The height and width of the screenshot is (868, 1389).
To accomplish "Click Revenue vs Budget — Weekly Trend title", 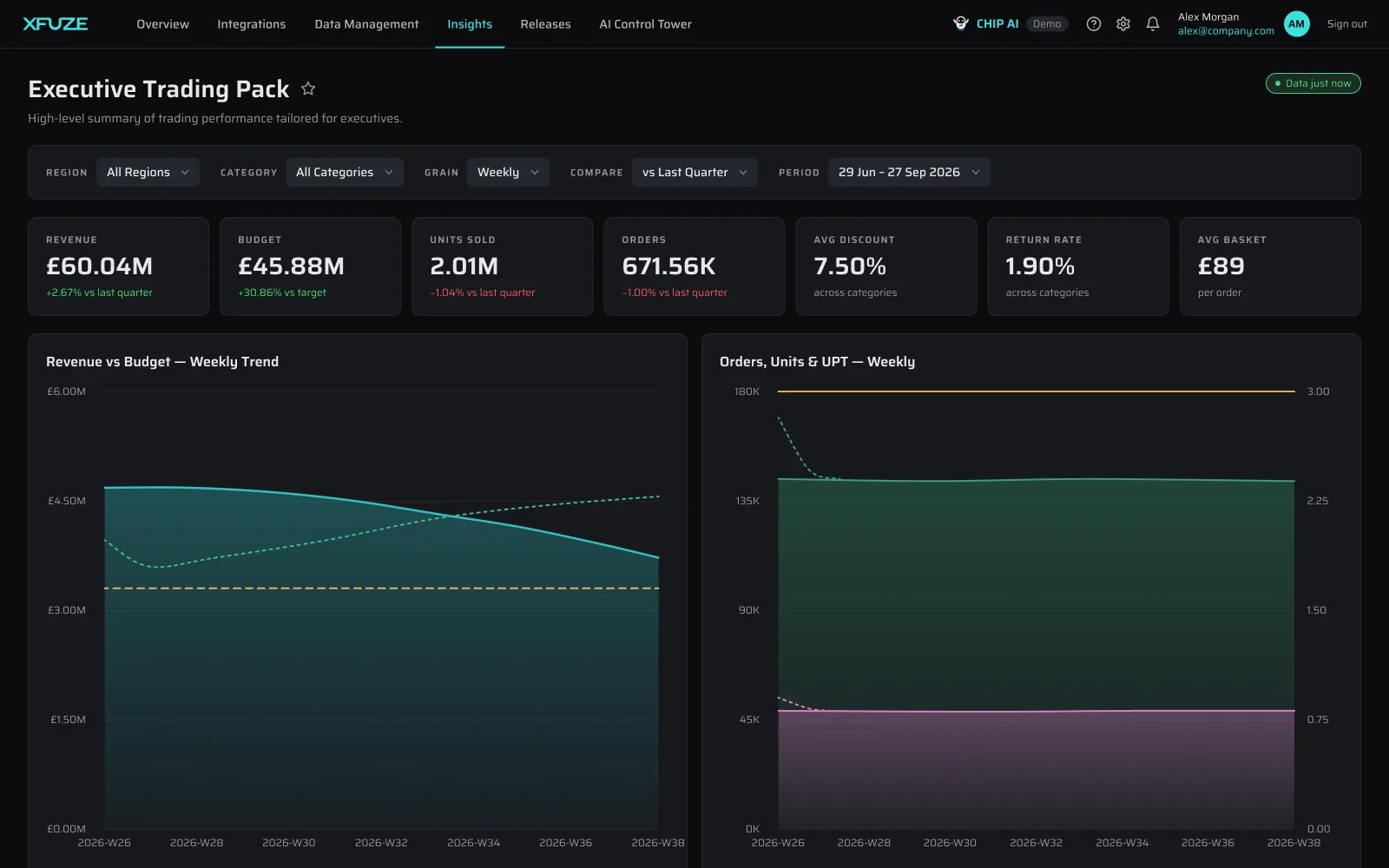I will [x=162, y=362].
